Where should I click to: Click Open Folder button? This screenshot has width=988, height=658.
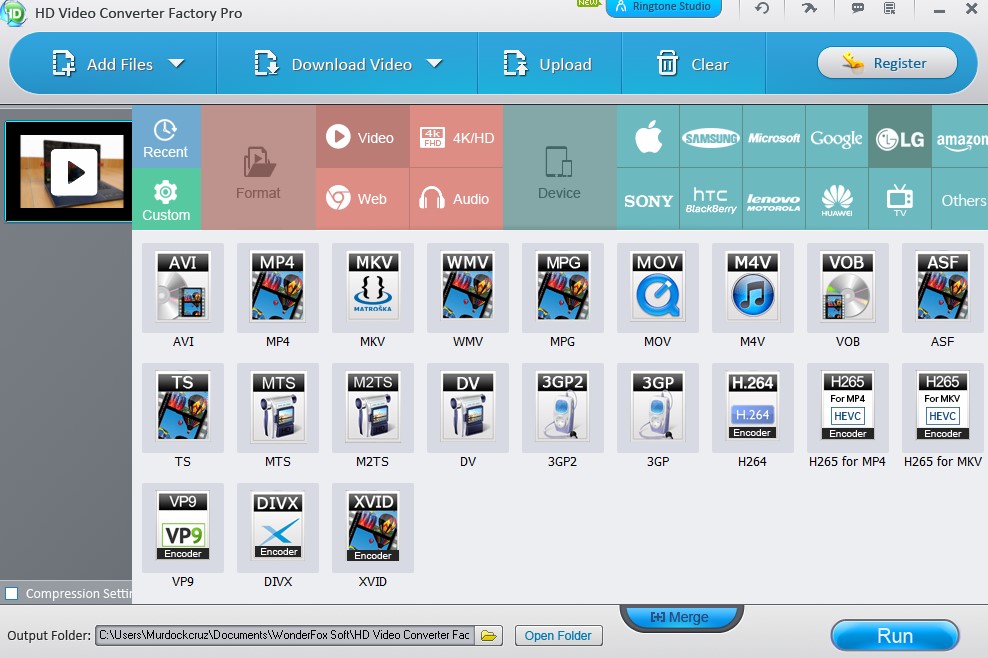[558, 635]
